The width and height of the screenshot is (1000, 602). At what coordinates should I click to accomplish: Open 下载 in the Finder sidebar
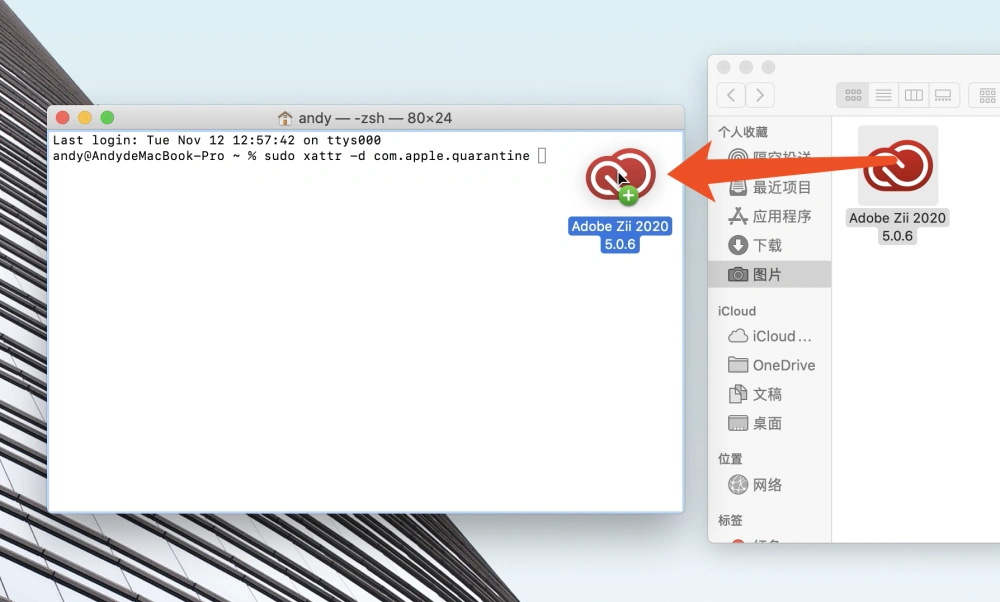click(769, 246)
